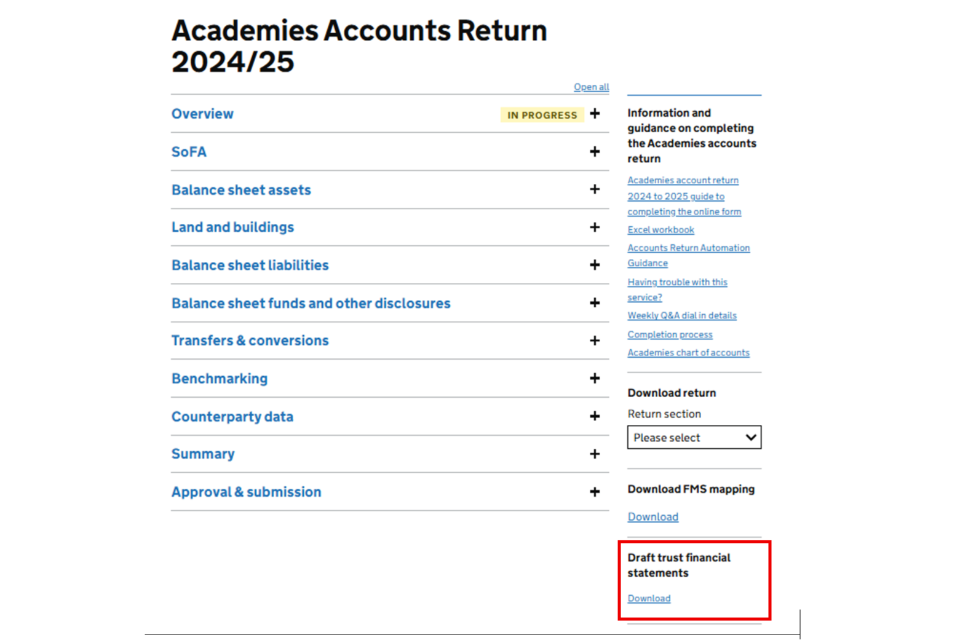Open the Return section dropdown
The width and height of the screenshot is (960, 640).
pyautogui.click(x=694, y=438)
